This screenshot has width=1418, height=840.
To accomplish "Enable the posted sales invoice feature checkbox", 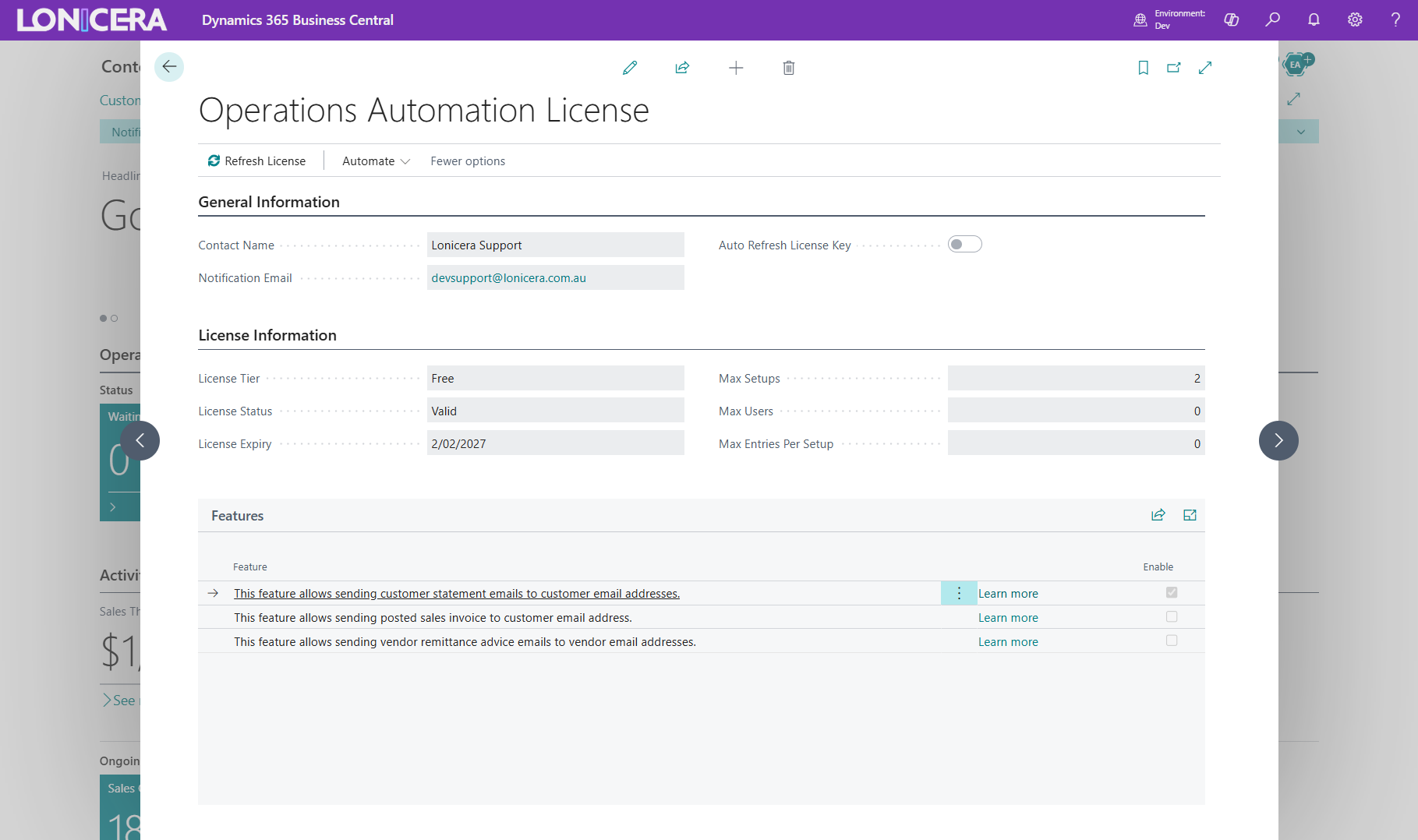I will [1172, 617].
